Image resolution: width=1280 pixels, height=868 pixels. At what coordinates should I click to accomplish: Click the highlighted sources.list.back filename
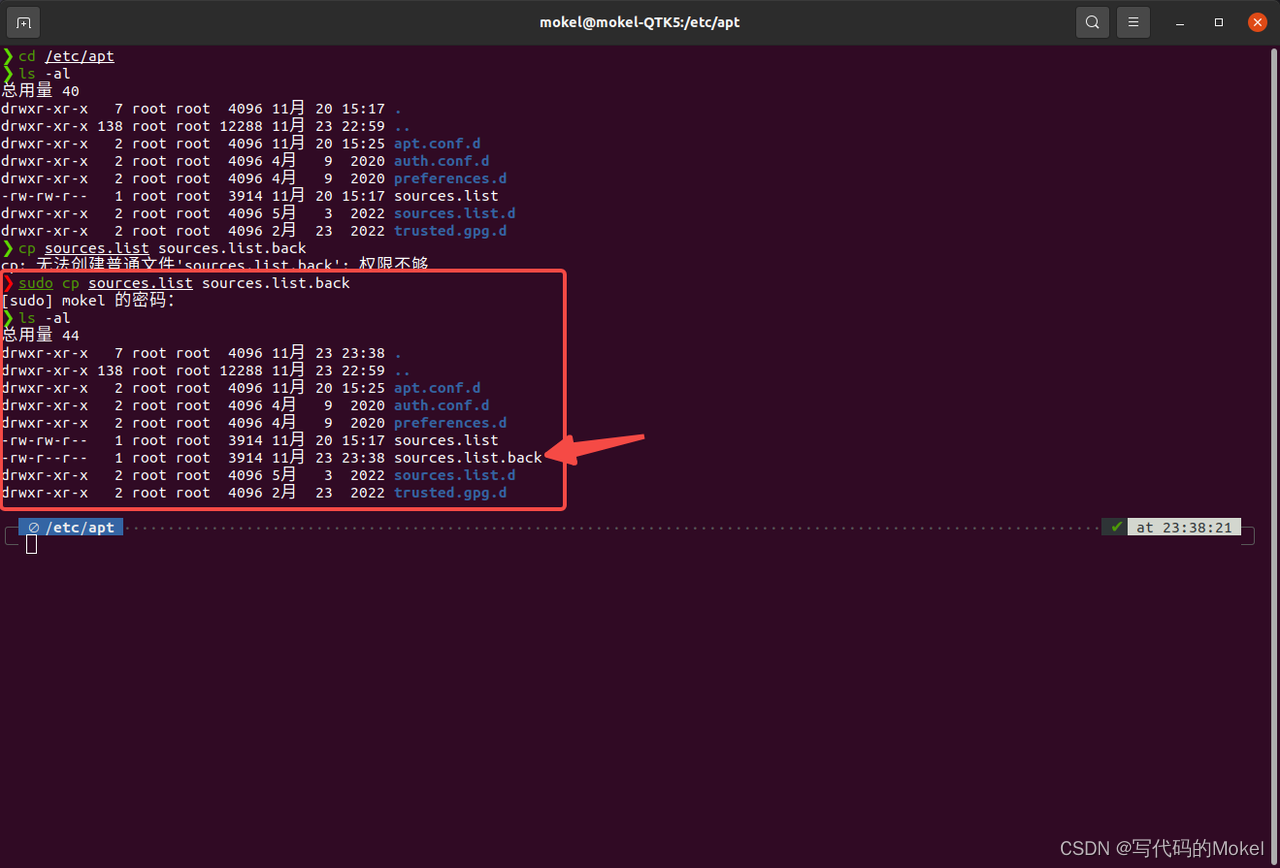468,457
